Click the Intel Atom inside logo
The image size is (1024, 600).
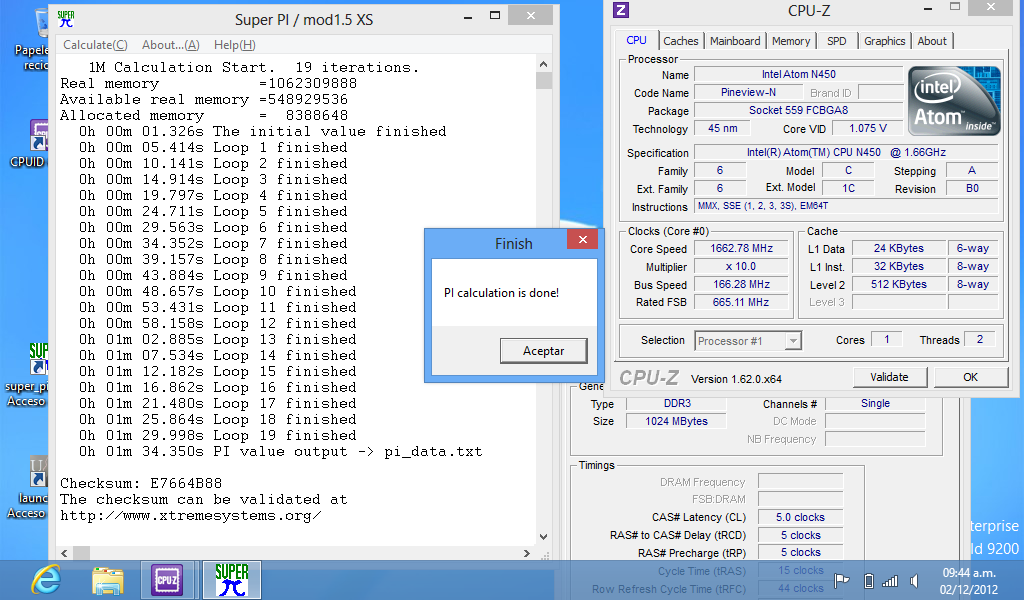[954, 101]
